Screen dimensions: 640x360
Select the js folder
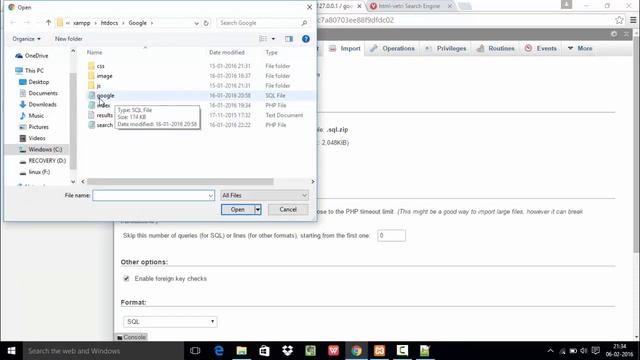click(x=98, y=86)
